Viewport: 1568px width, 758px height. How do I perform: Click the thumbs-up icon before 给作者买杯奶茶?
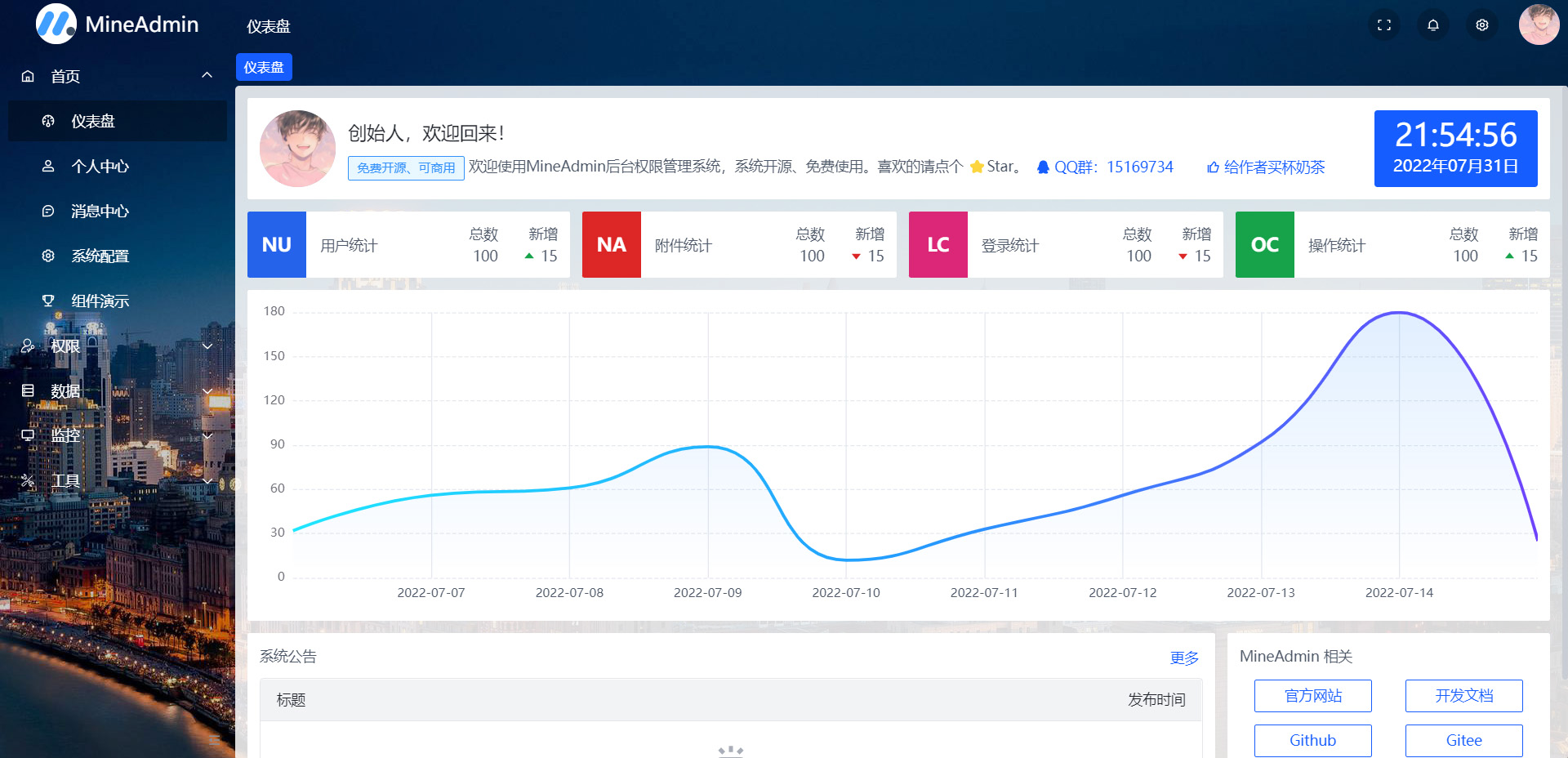(x=1214, y=167)
